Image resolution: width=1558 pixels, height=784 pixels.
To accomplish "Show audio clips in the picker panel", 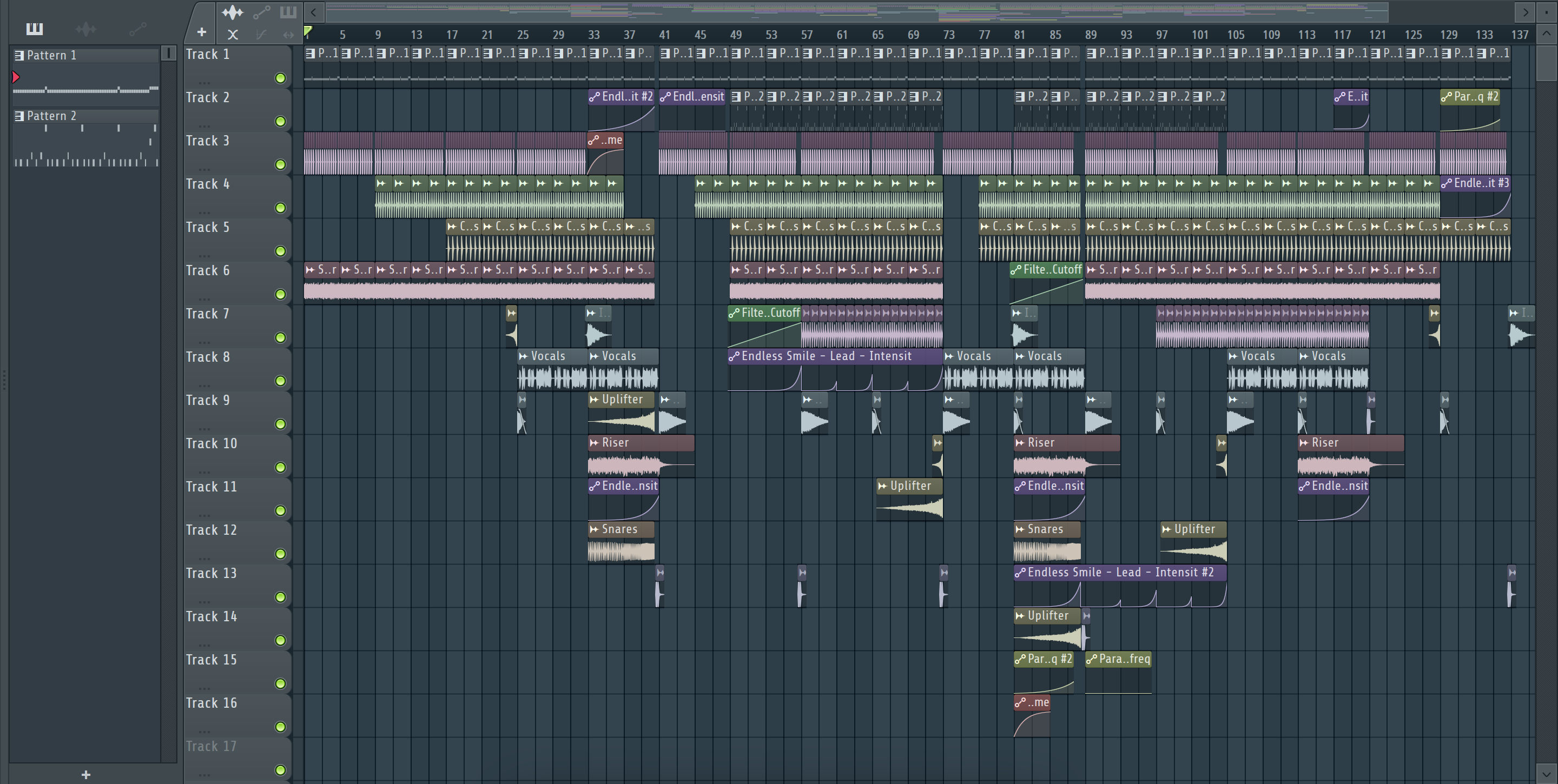I will point(86,29).
